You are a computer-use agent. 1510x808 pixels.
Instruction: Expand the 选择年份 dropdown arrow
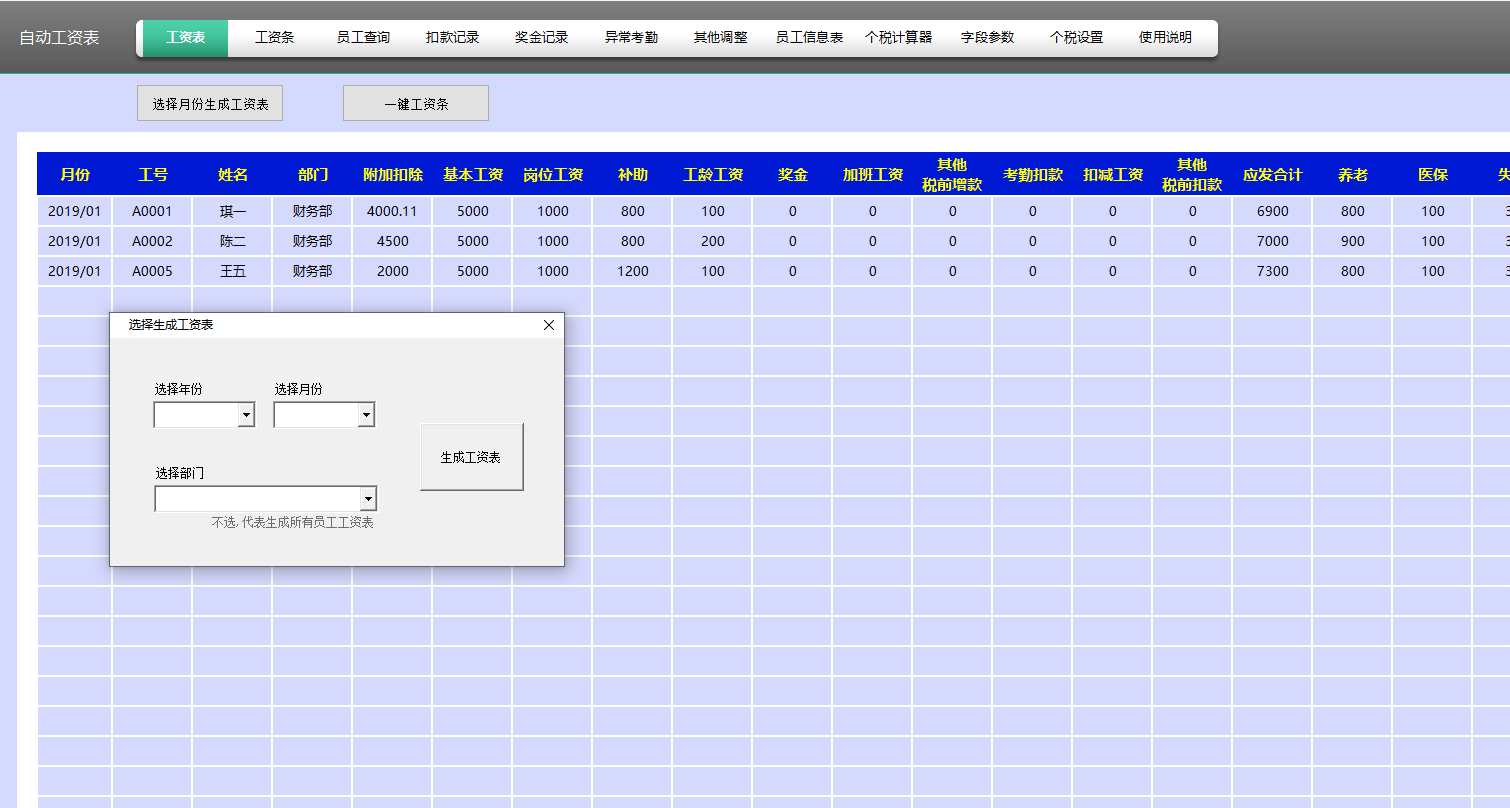(246, 415)
